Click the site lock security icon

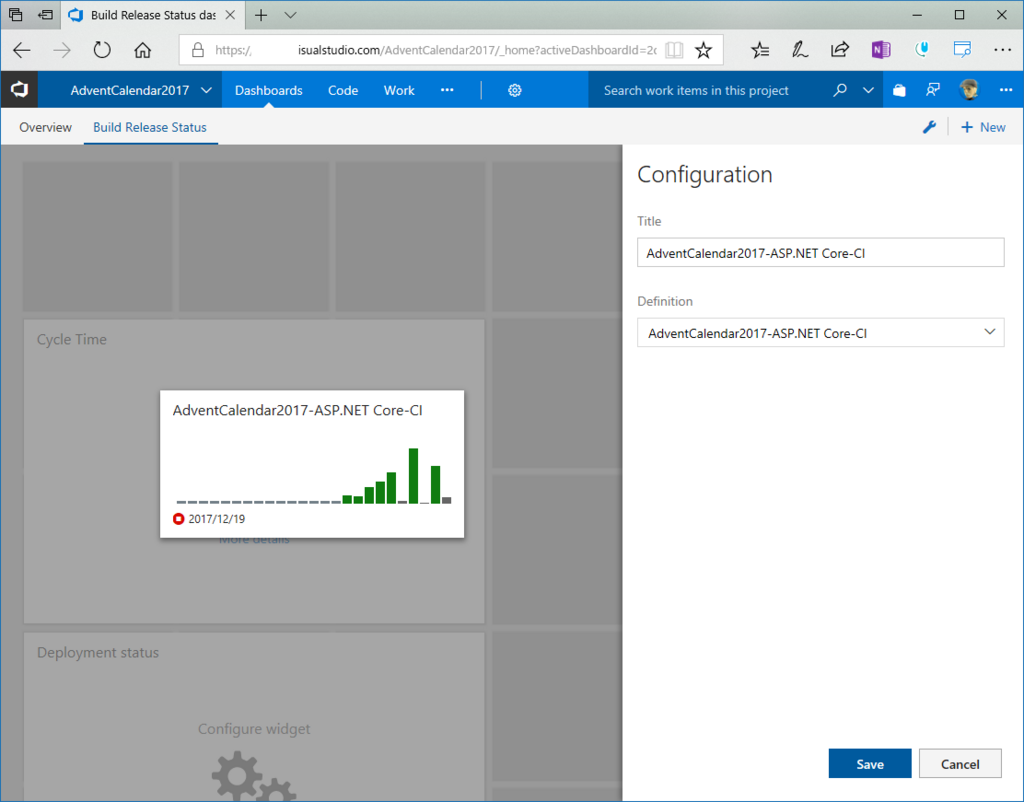(198, 50)
